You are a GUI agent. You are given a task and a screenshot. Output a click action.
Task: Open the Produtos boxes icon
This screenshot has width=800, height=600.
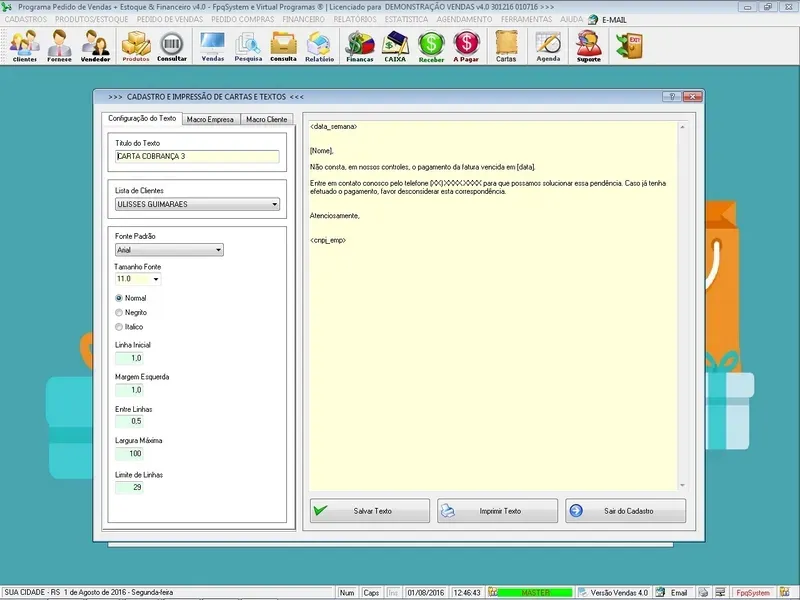coord(136,45)
